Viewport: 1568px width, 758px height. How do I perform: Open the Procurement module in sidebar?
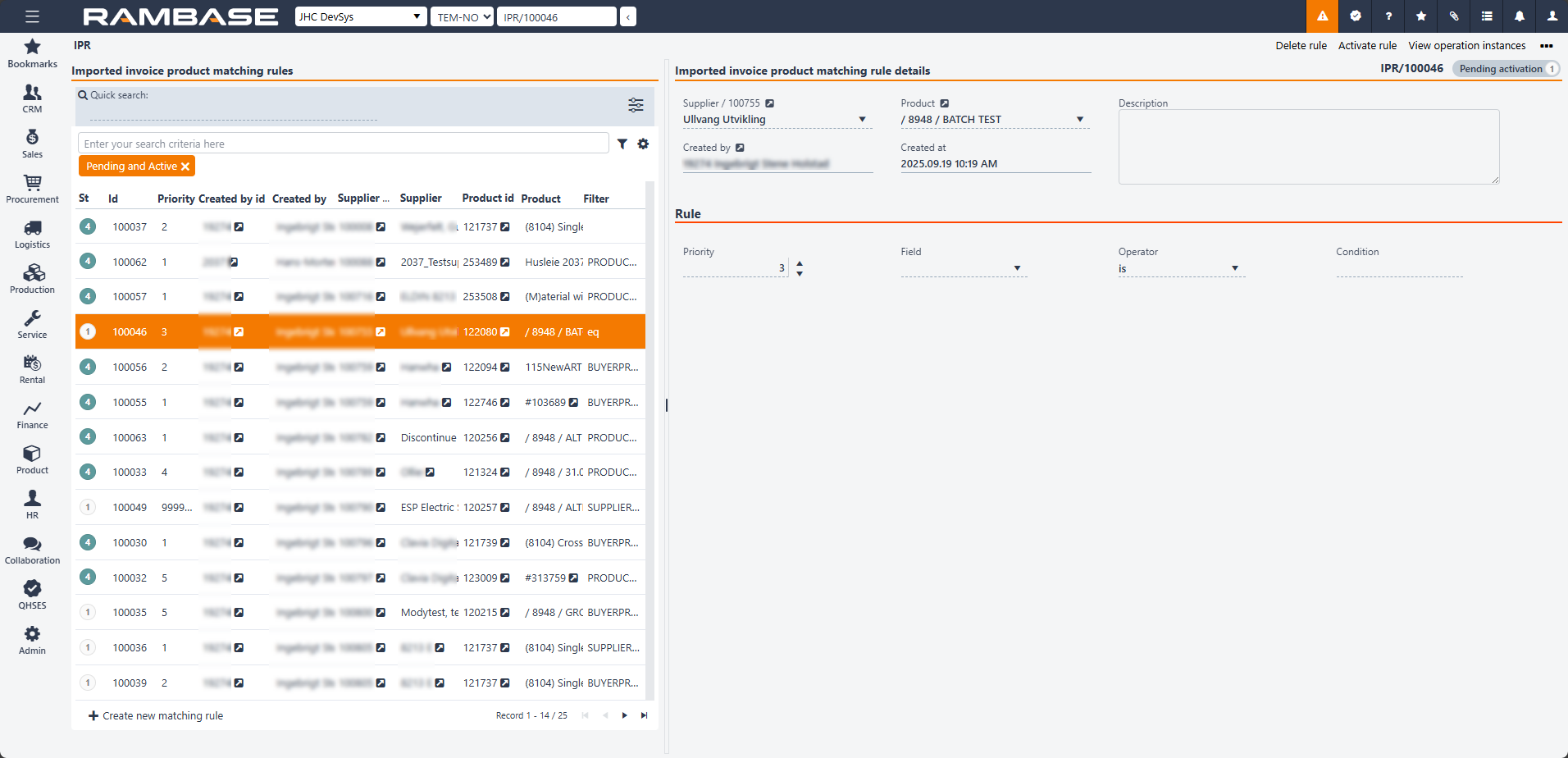pos(32,189)
